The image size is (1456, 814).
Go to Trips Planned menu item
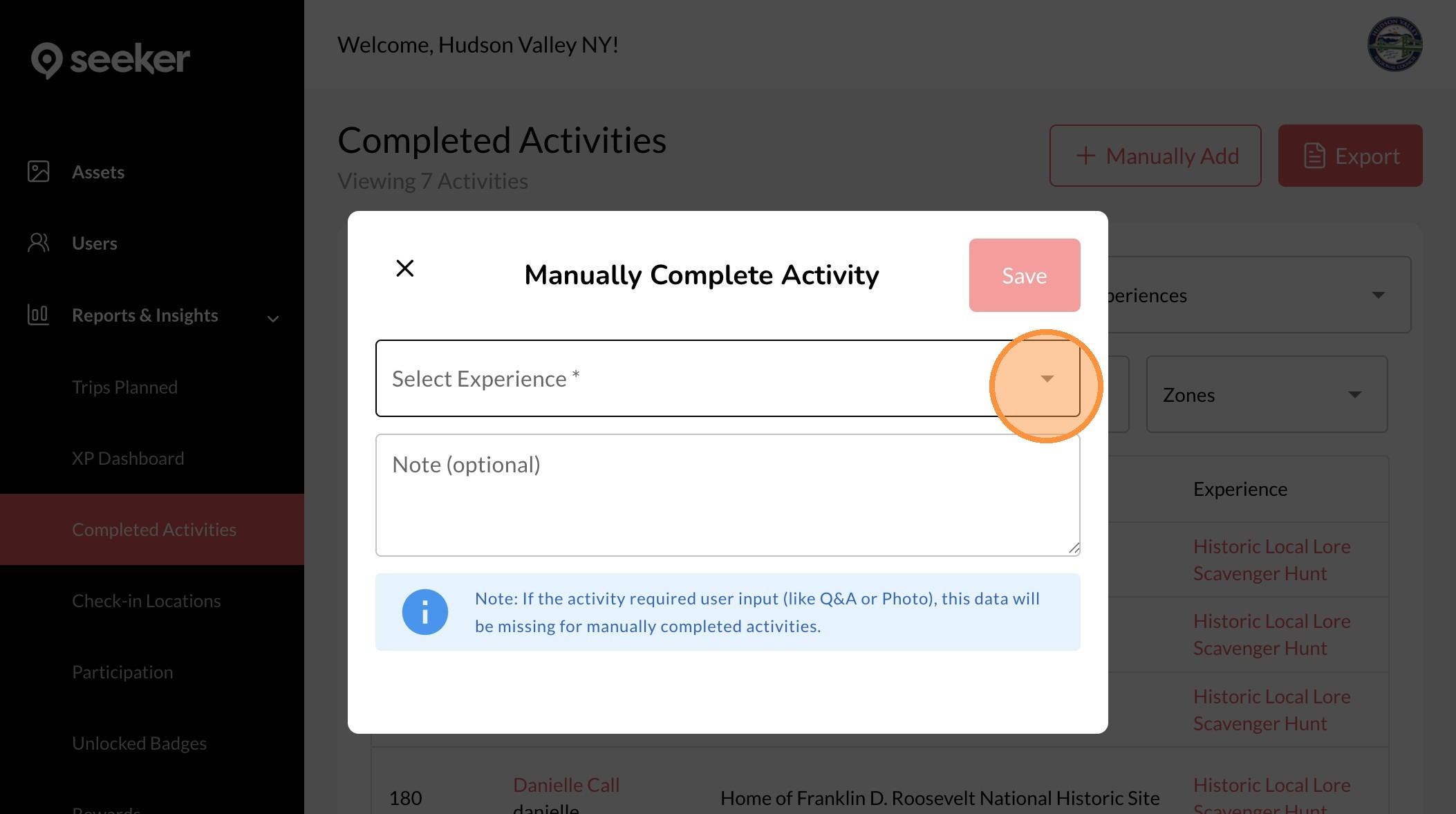pyautogui.click(x=124, y=387)
